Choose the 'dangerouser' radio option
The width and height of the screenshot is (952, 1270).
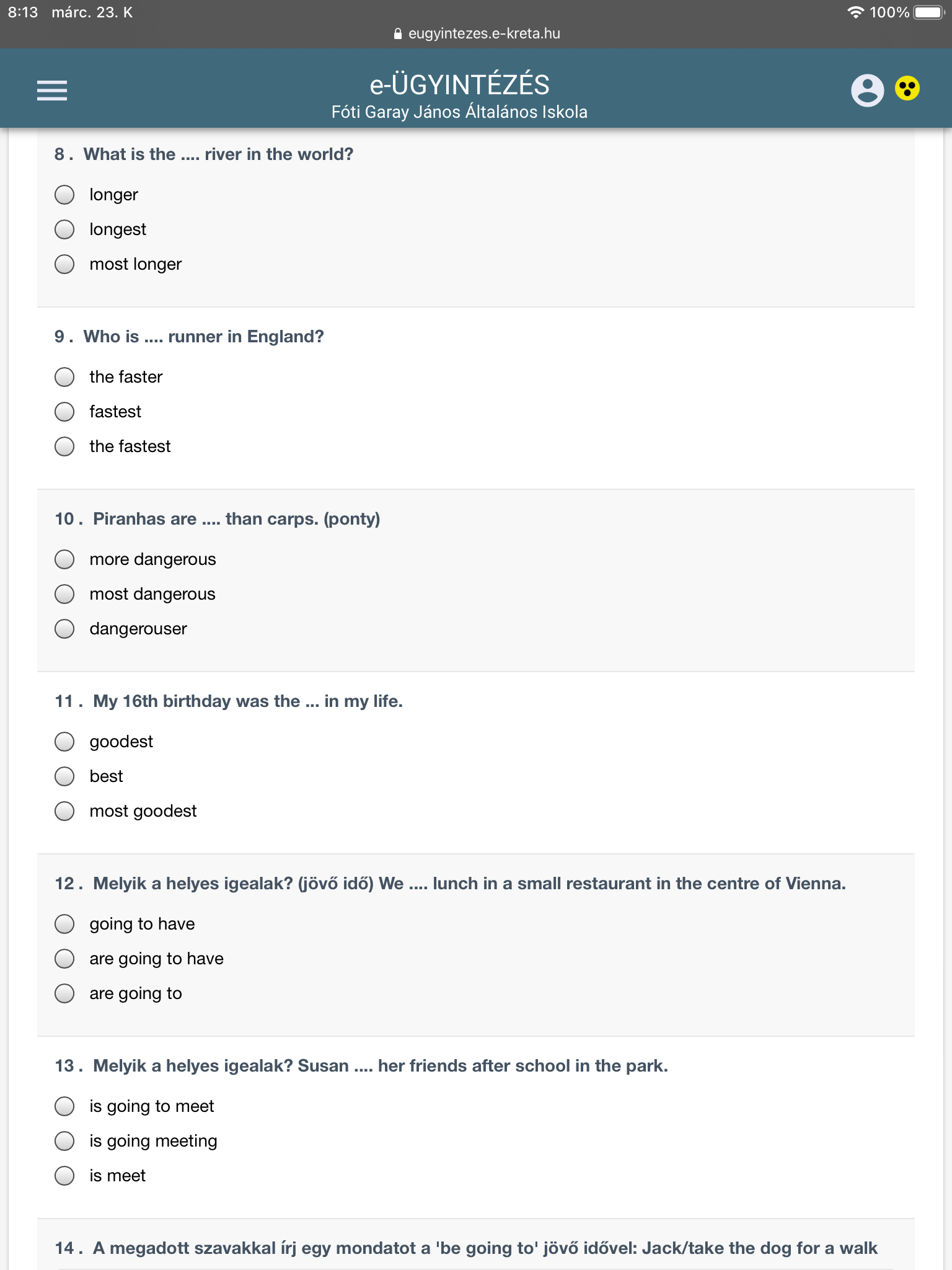coord(64,629)
